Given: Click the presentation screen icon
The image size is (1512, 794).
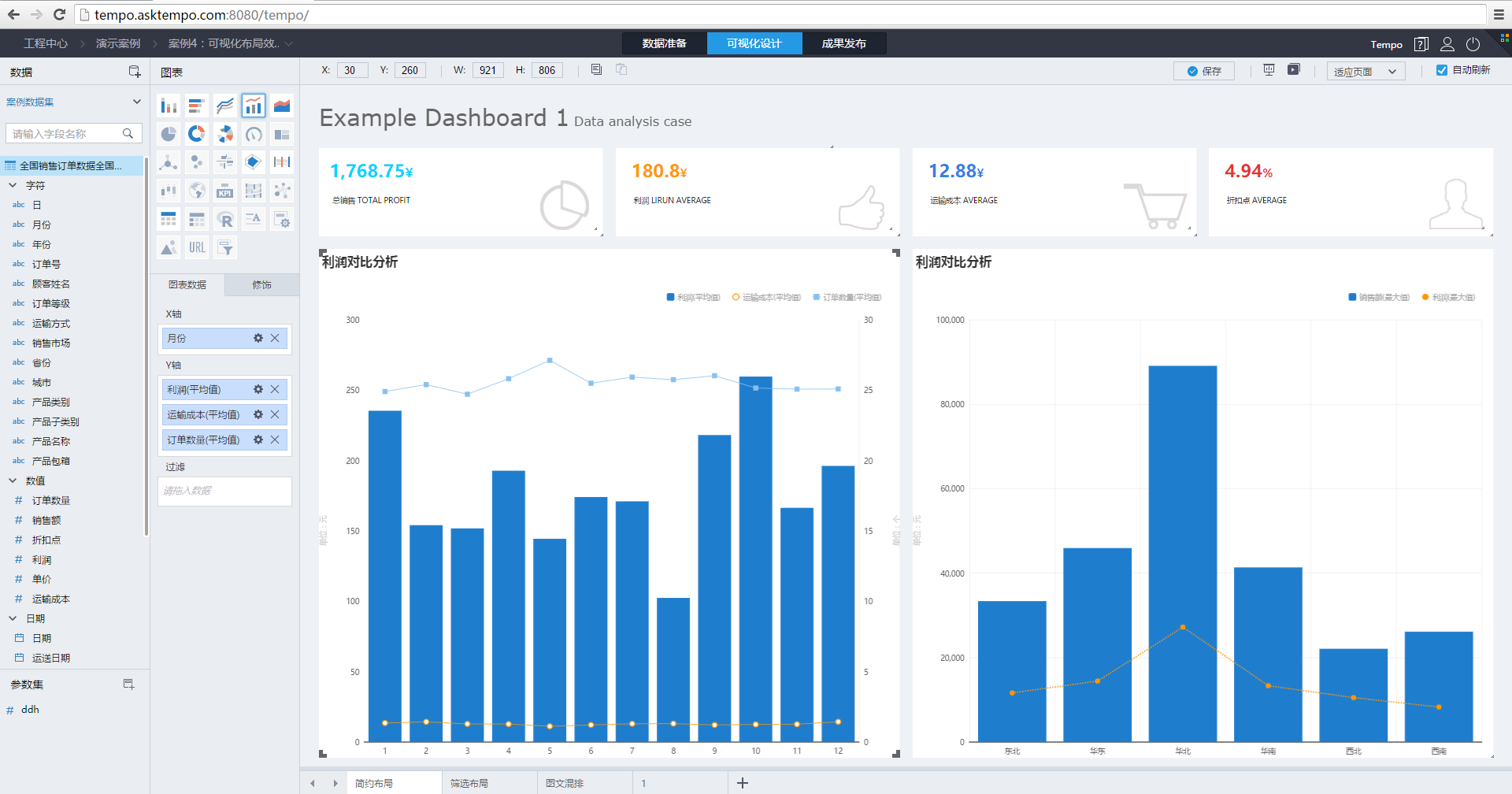Looking at the screenshot, I should pos(1269,69).
